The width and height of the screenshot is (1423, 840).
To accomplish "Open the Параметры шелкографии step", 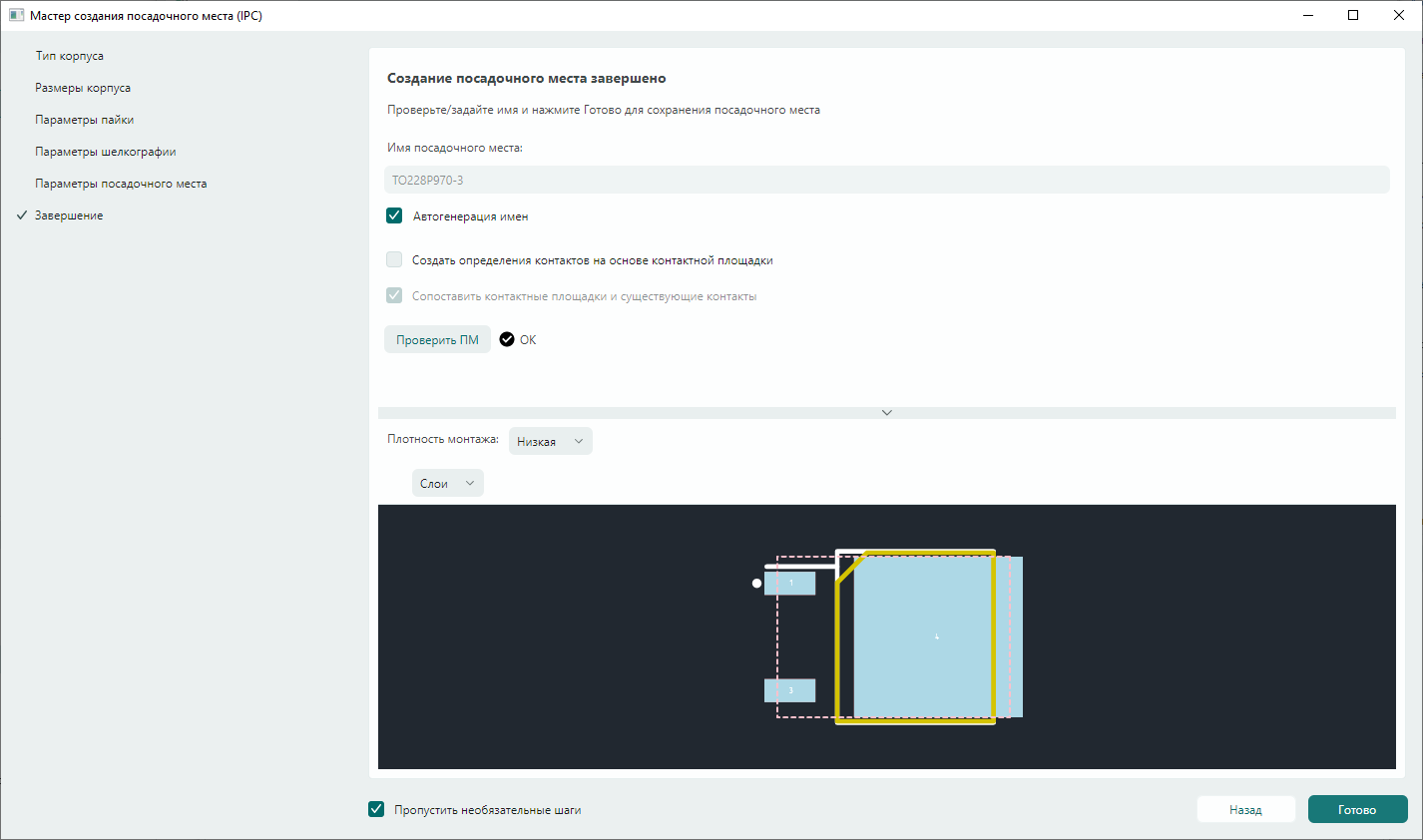I will coord(106,152).
